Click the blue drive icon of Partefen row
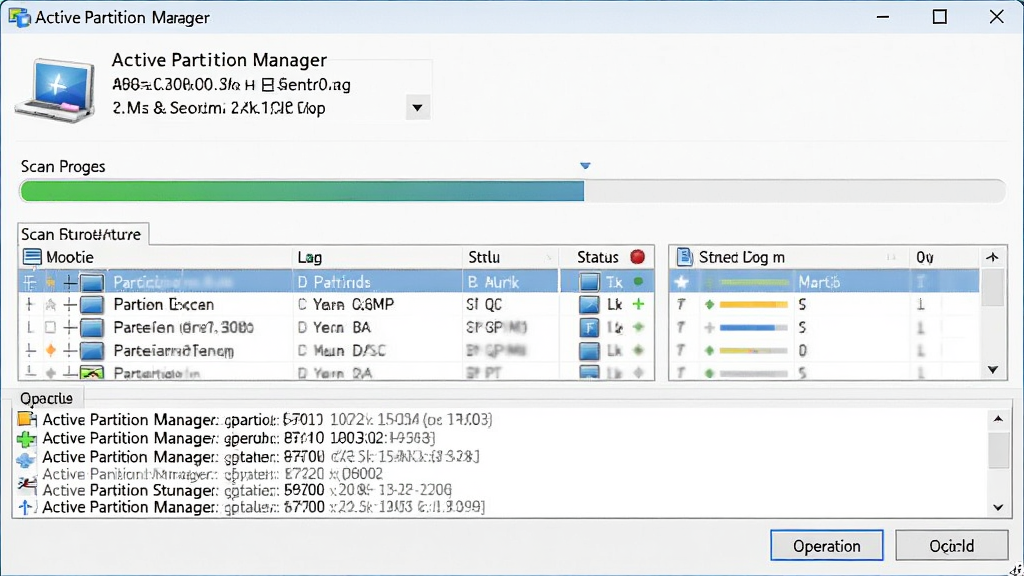Viewport: 1024px width, 576px height. pos(91,328)
